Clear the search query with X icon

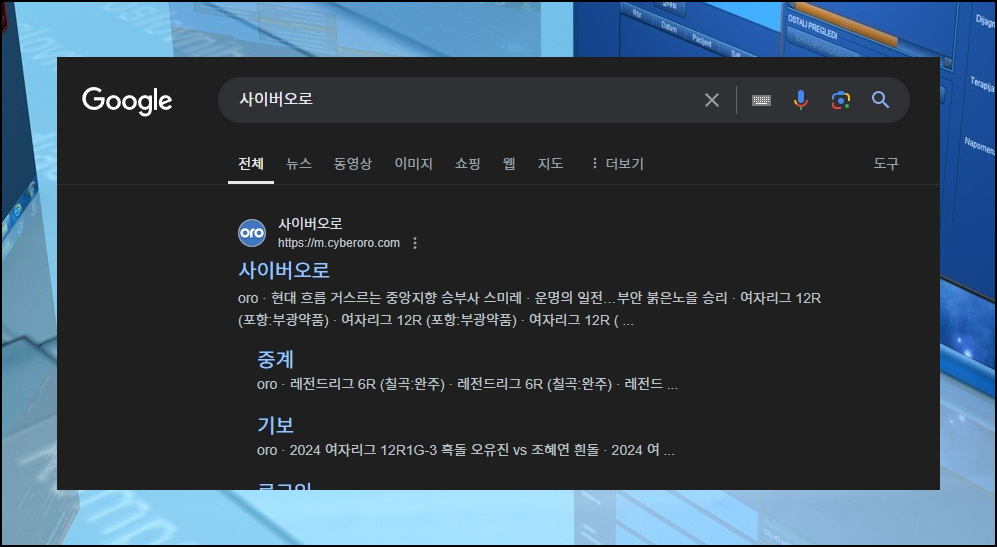[x=712, y=100]
